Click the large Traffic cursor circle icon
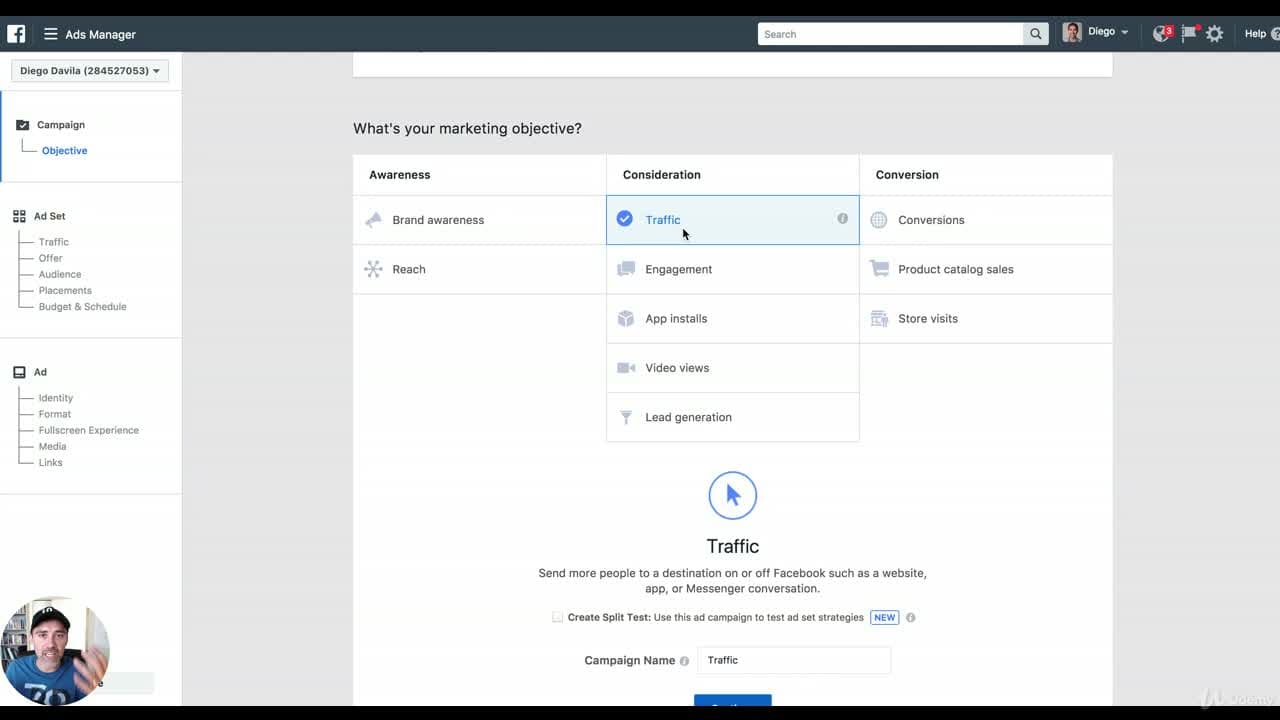Viewport: 1280px width, 720px height. (733, 495)
